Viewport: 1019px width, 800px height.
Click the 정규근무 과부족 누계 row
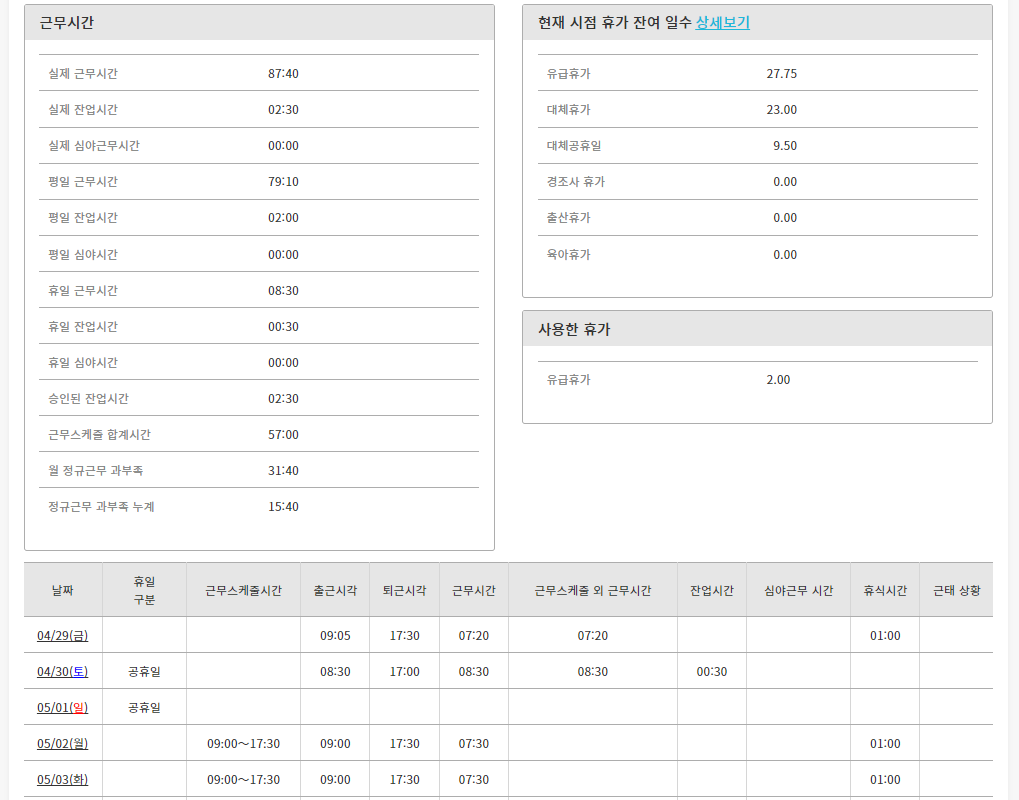101,506
